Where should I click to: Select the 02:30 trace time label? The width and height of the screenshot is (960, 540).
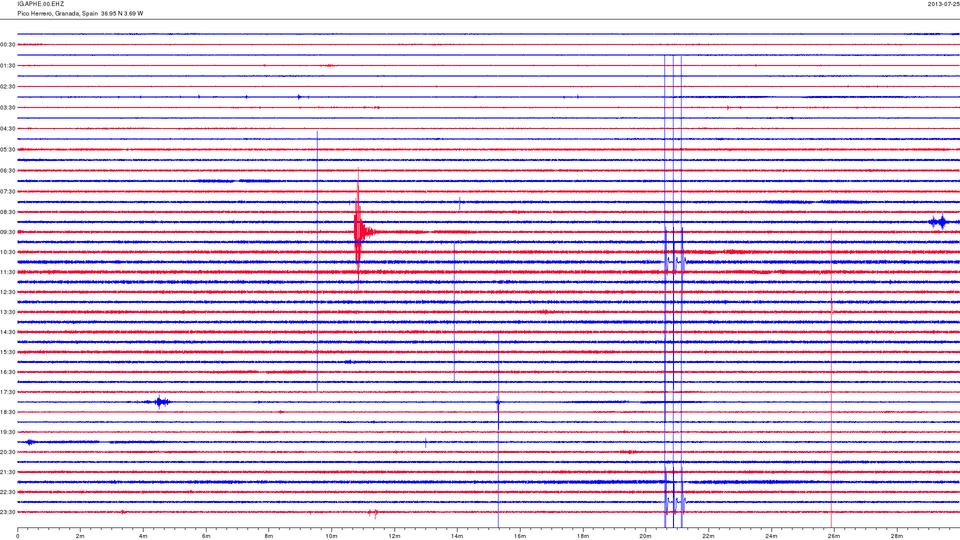click(x=8, y=86)
